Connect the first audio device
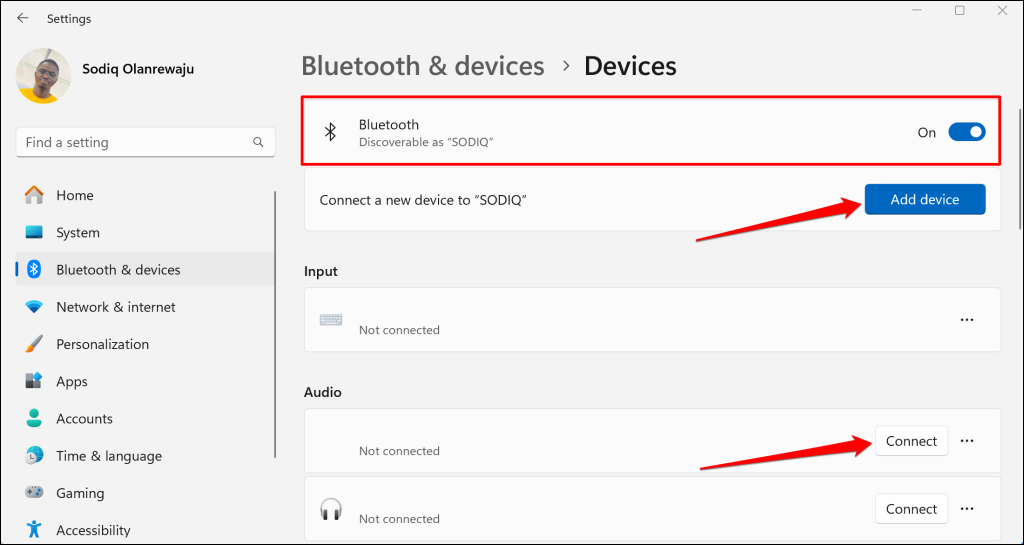The image size is (1024, 545). click(x=911, y=441)
